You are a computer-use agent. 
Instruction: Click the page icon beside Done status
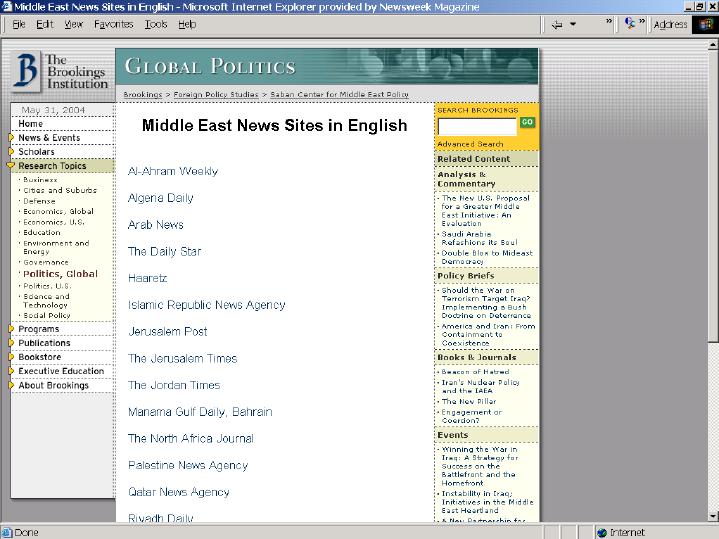pos(6,533)
